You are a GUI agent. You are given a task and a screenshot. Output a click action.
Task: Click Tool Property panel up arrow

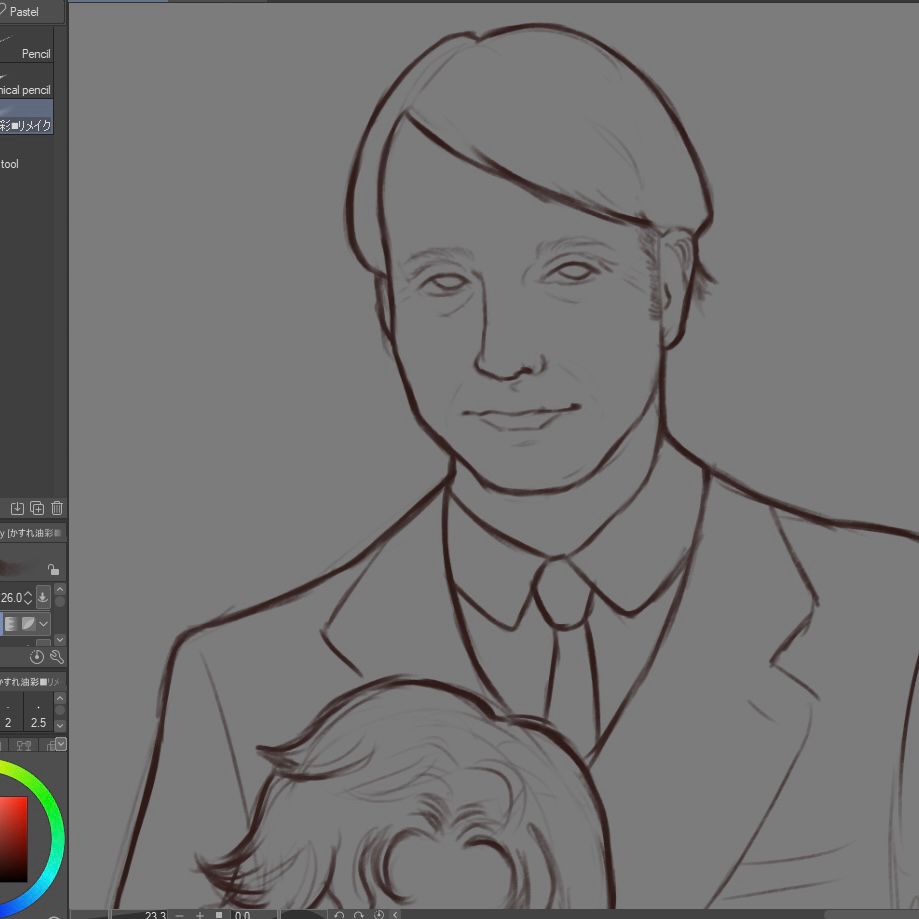click(x=60, y=588)
